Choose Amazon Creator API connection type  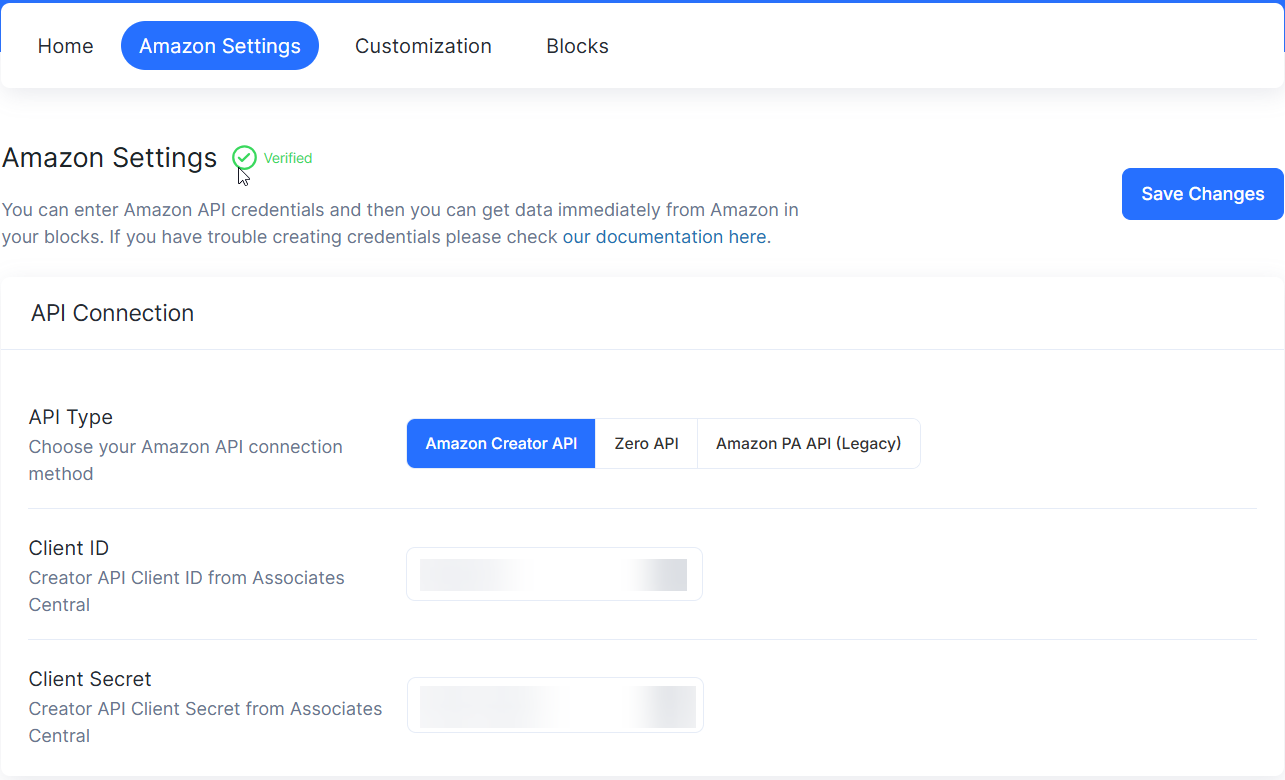coord(501,443)
